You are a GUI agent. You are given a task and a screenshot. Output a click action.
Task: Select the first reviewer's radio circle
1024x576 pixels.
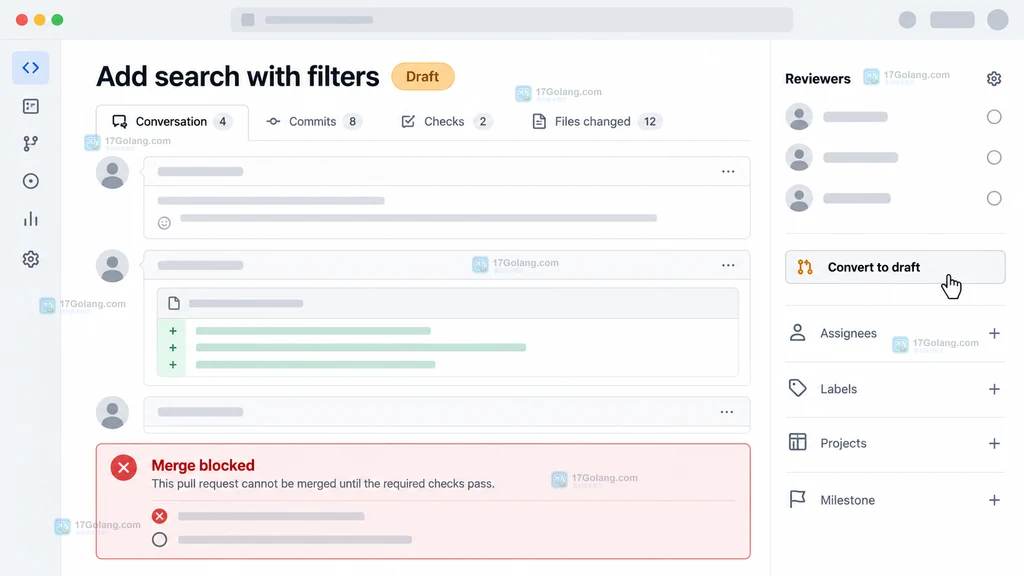point(994,117)
